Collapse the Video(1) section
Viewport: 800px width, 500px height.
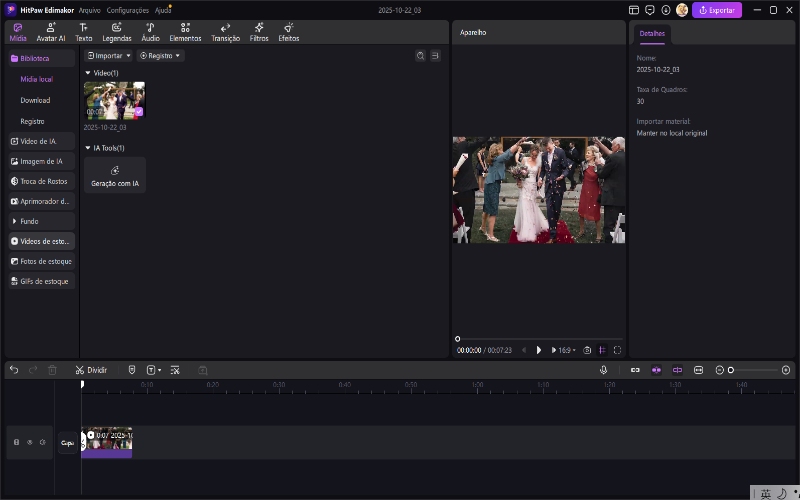87,73
